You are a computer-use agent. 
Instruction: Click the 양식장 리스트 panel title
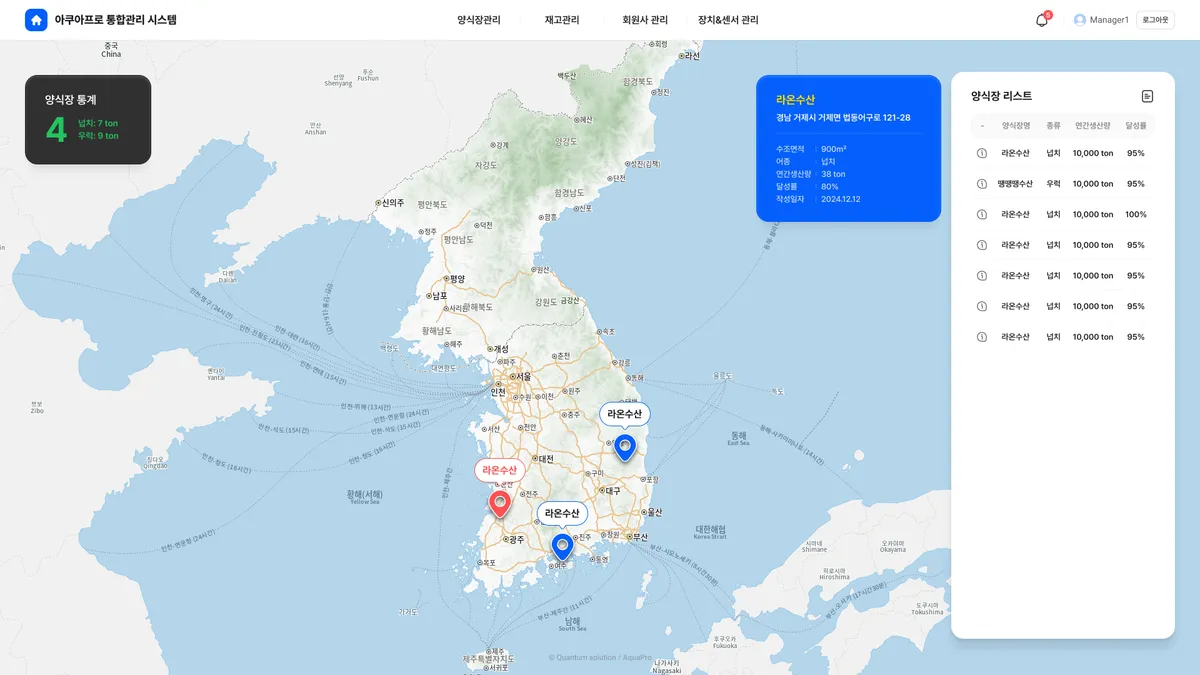tap(1001, 96)
